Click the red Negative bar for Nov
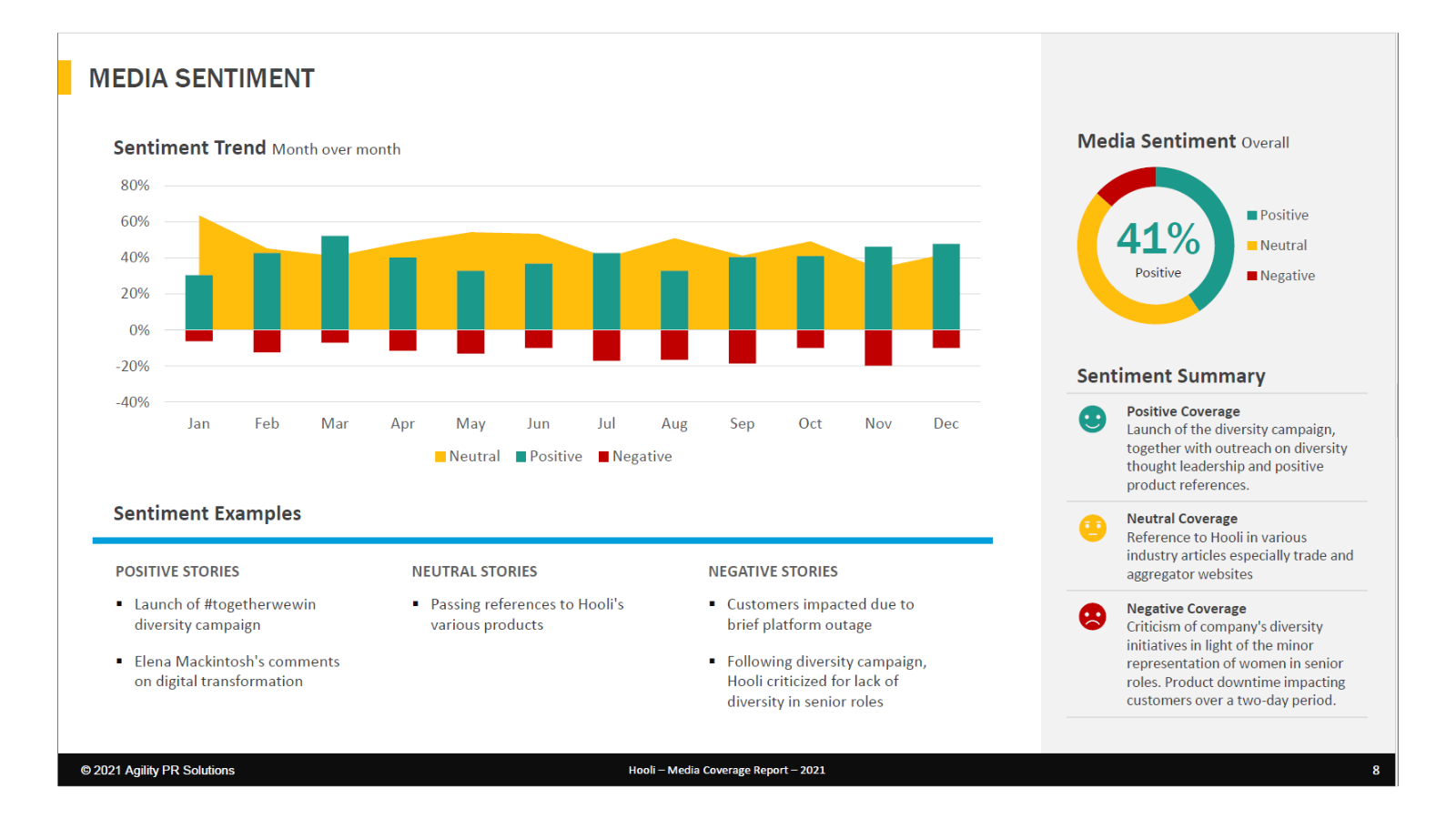This screenshot has height=819, width=1456. pos(878,348)
